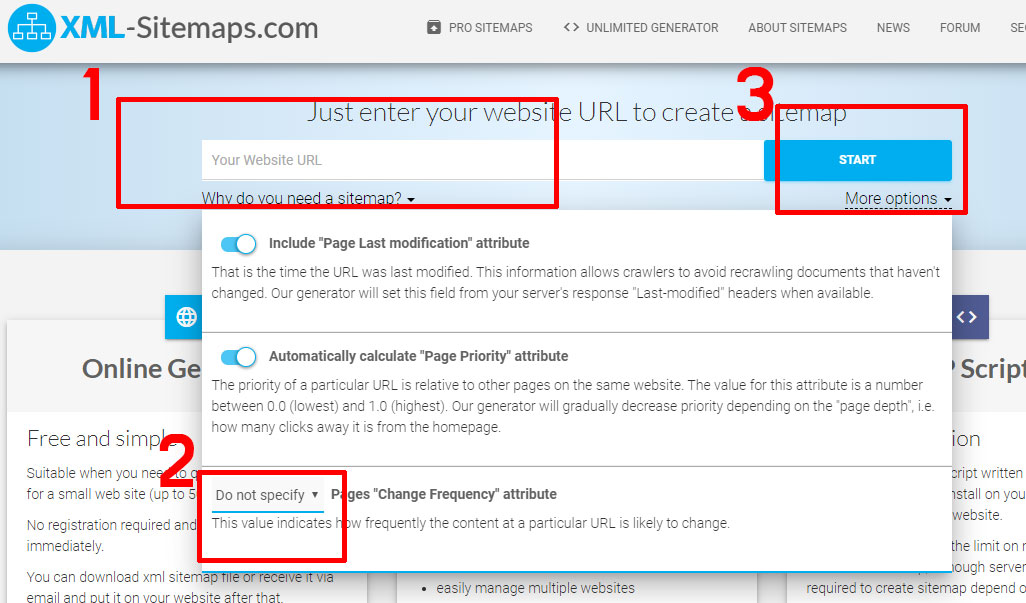This screenshot has width=1026, height=603.
Task: Go to ABOUT SITEMAPS page
Action: [x=798, y=27]
